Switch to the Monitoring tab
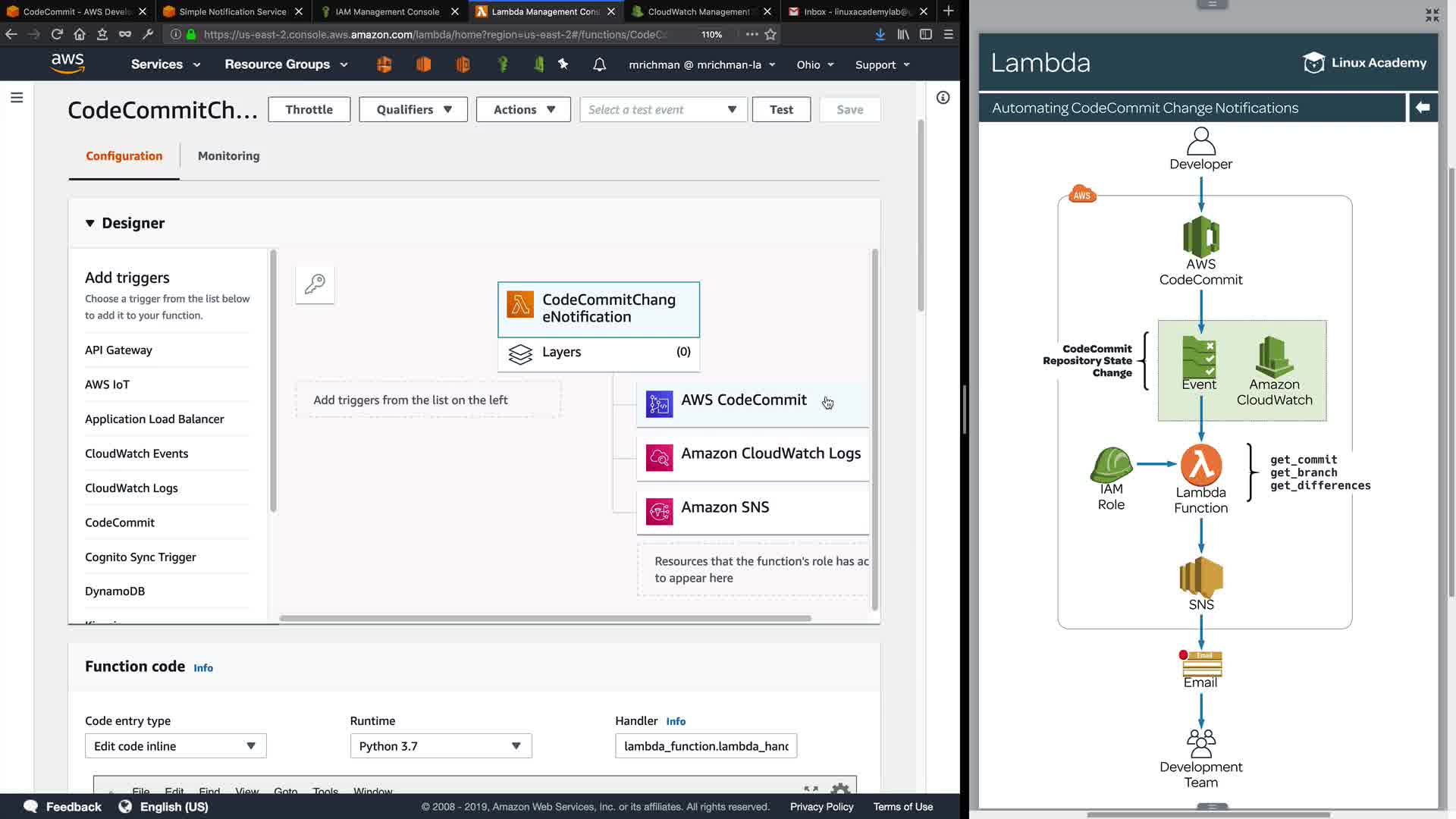The width and height of the screenshot is (1456, 819). [x=228, y=156]
